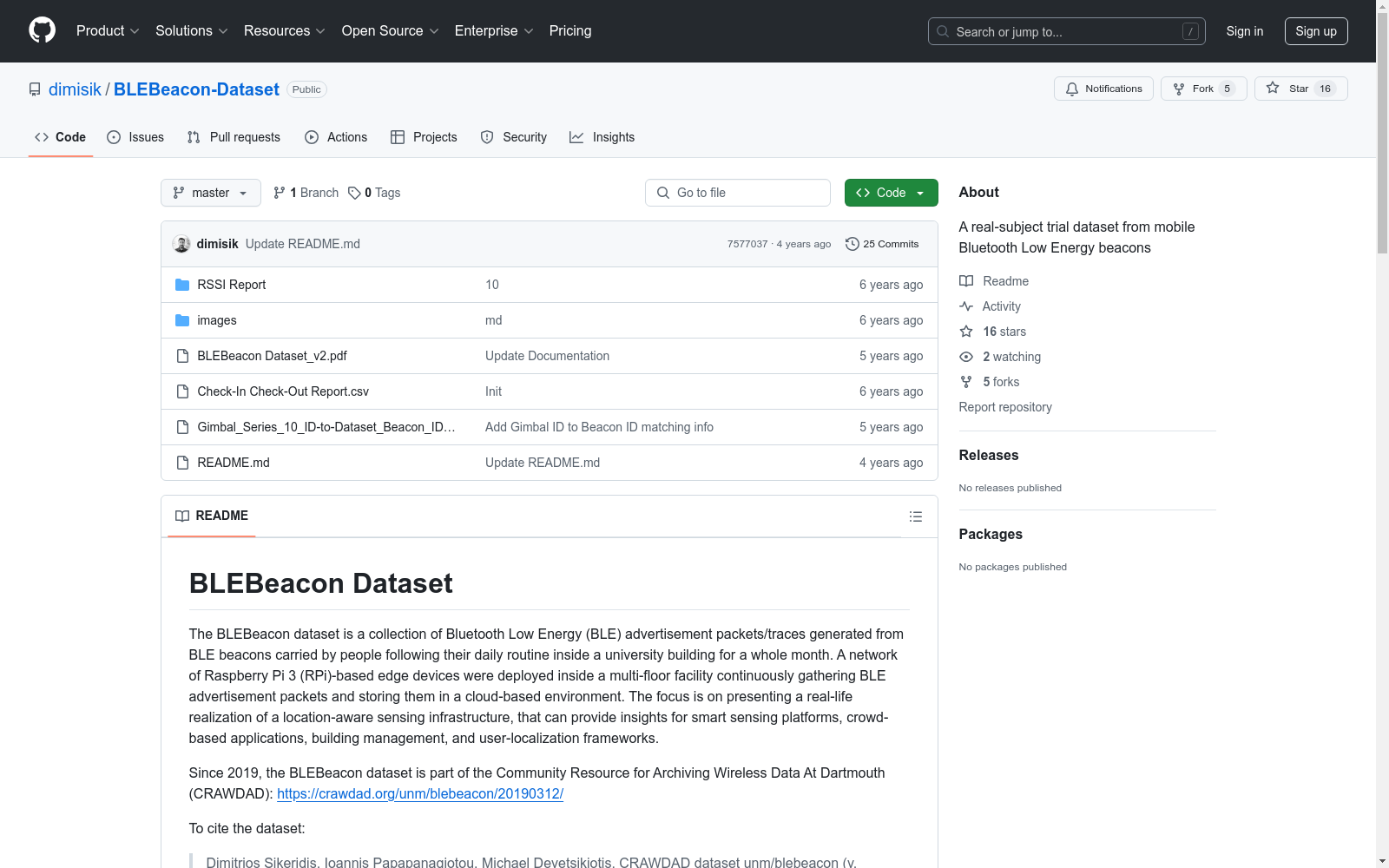Click the branch icon next to 1 Branch

pos(280,193)
